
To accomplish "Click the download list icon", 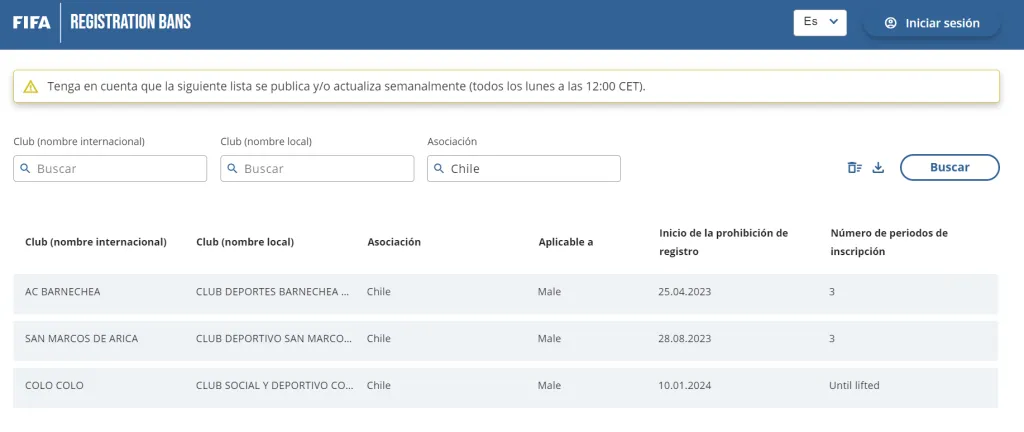I will point(878,168).
